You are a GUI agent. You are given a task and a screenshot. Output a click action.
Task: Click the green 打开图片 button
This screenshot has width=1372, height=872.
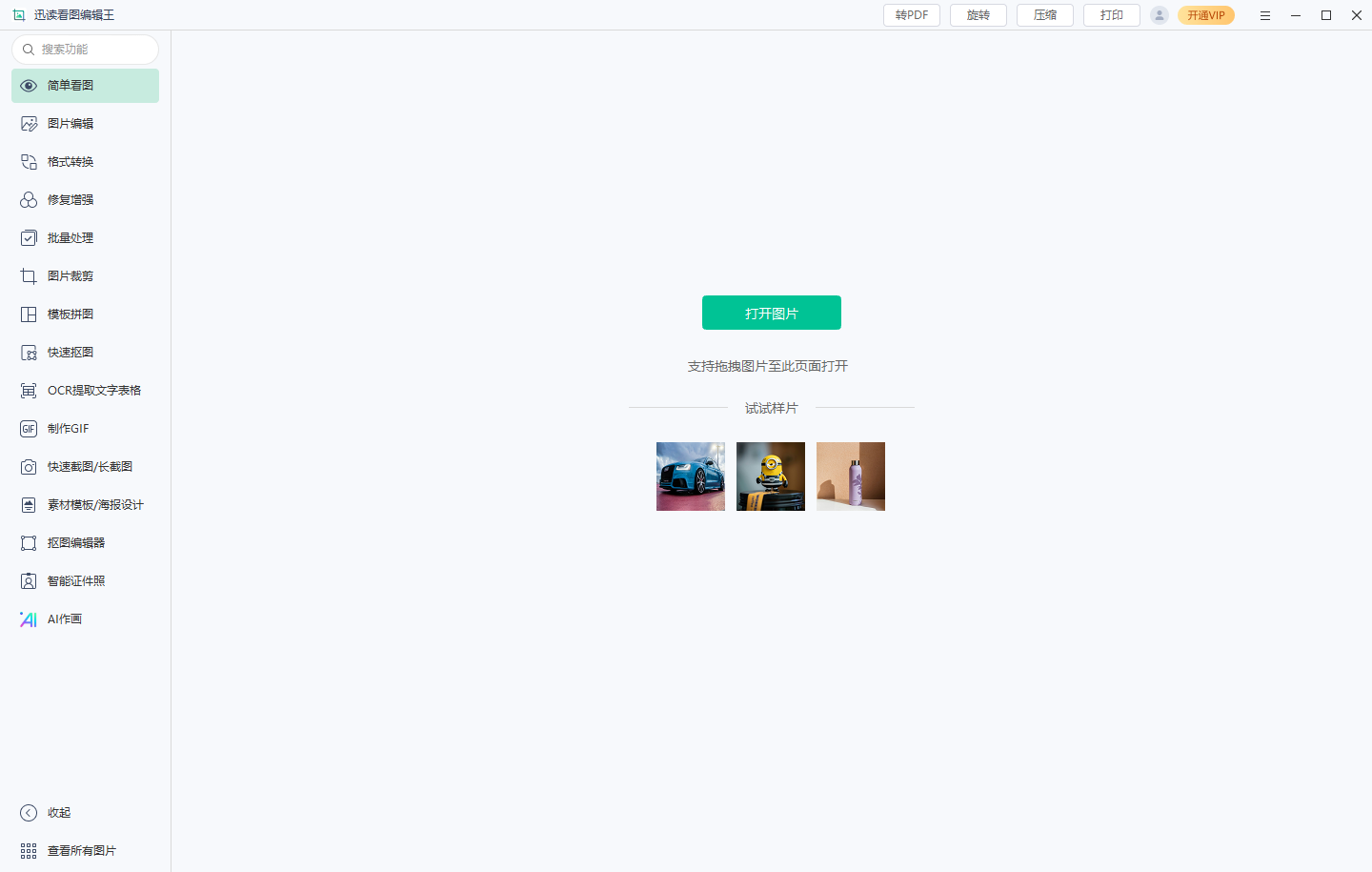[772, 313]
